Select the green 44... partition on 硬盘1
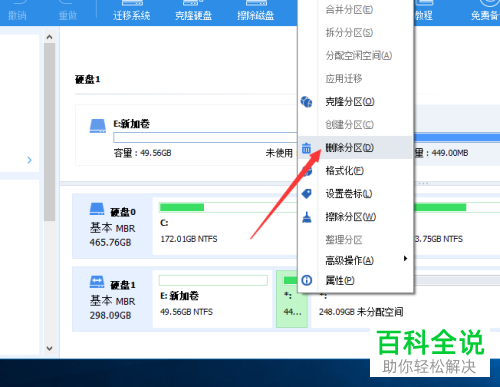The image size is (500, 387). pyautogui.click(x=292, y=299)
